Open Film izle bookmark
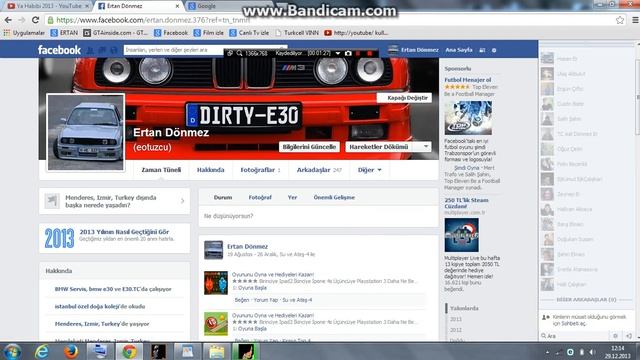 tap(209, 33)
